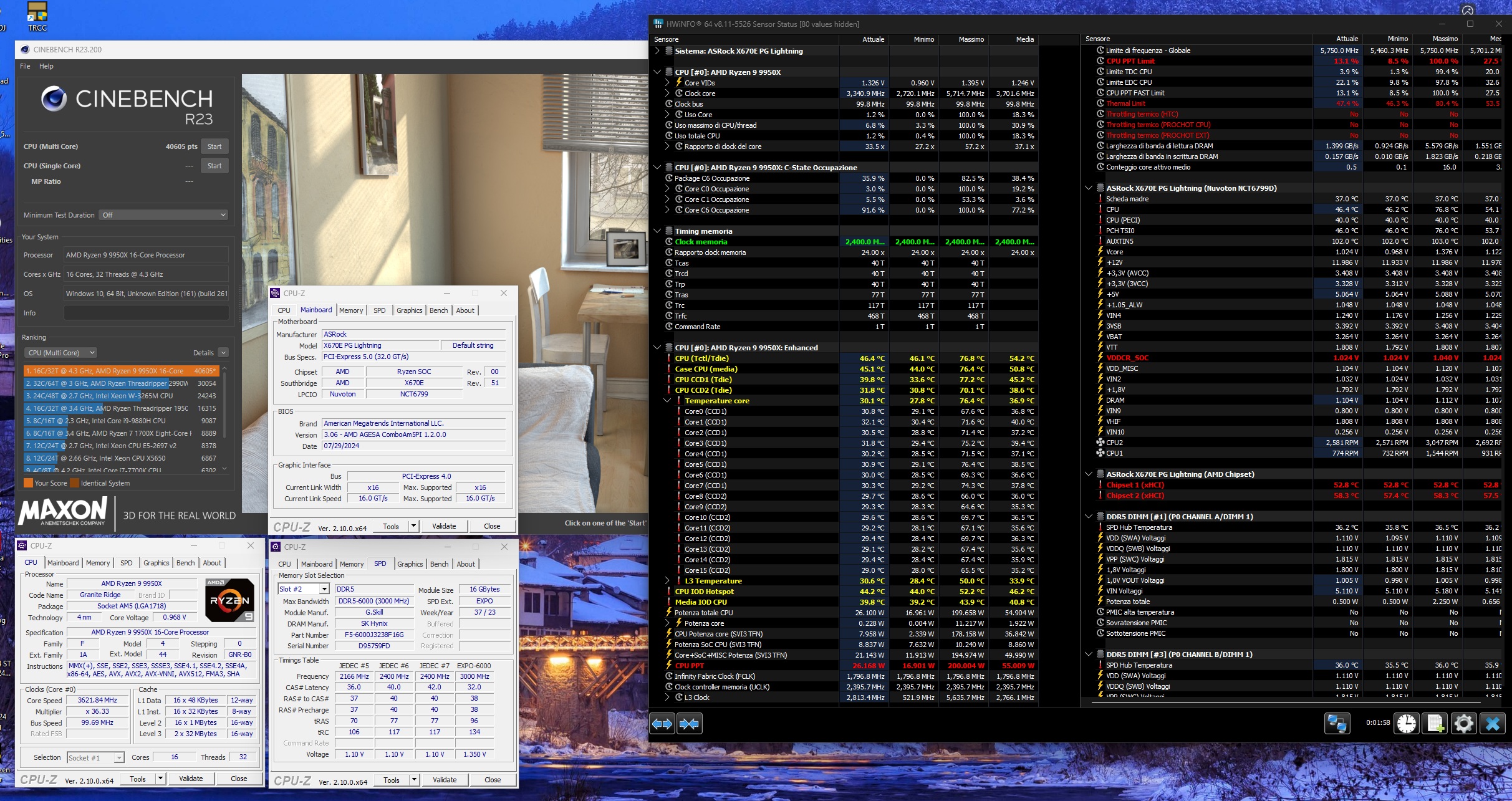
Task: Expand the Core VIDs sensor row
Action: pos(667,83)
